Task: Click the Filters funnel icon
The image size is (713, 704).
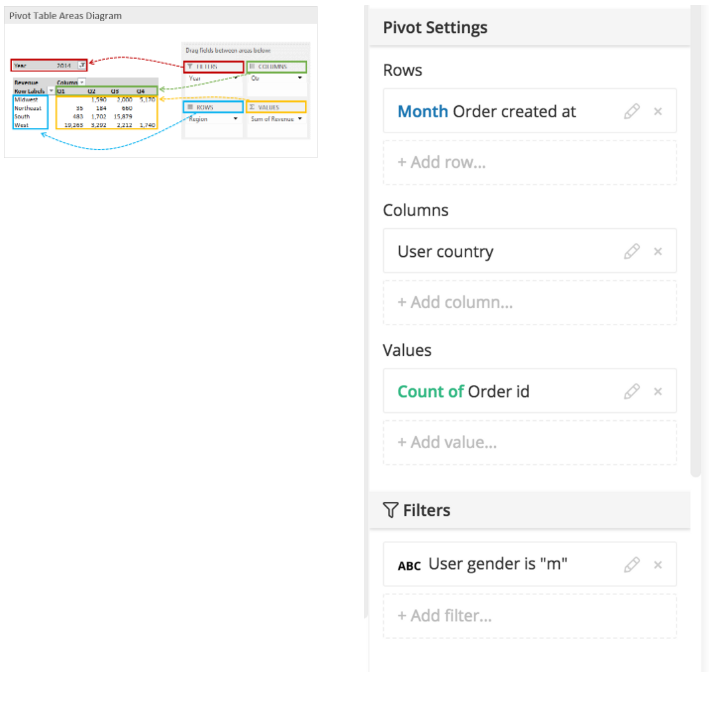Action: point(390,511)
